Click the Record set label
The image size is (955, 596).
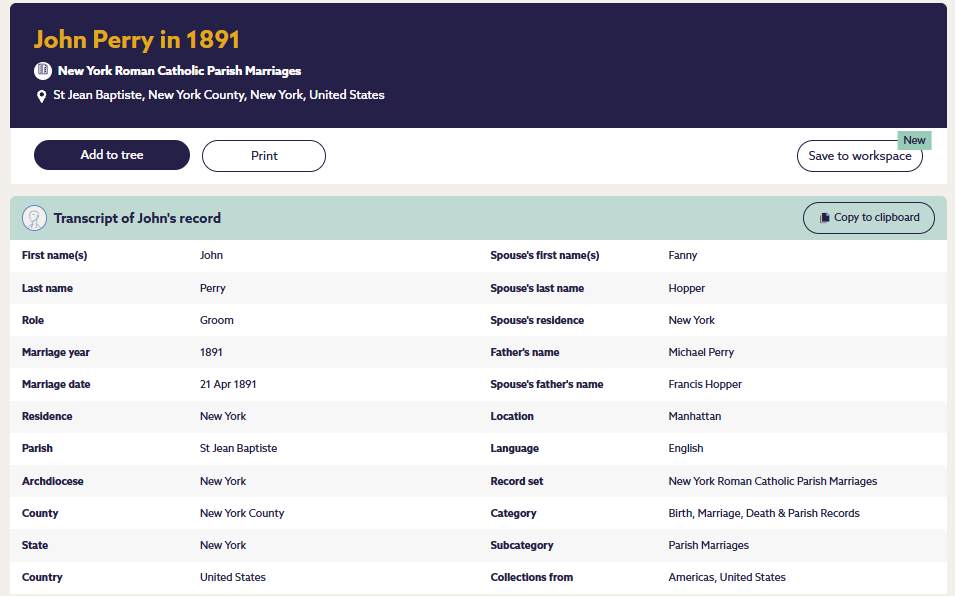pyautogui.click(x=516, y=481)
